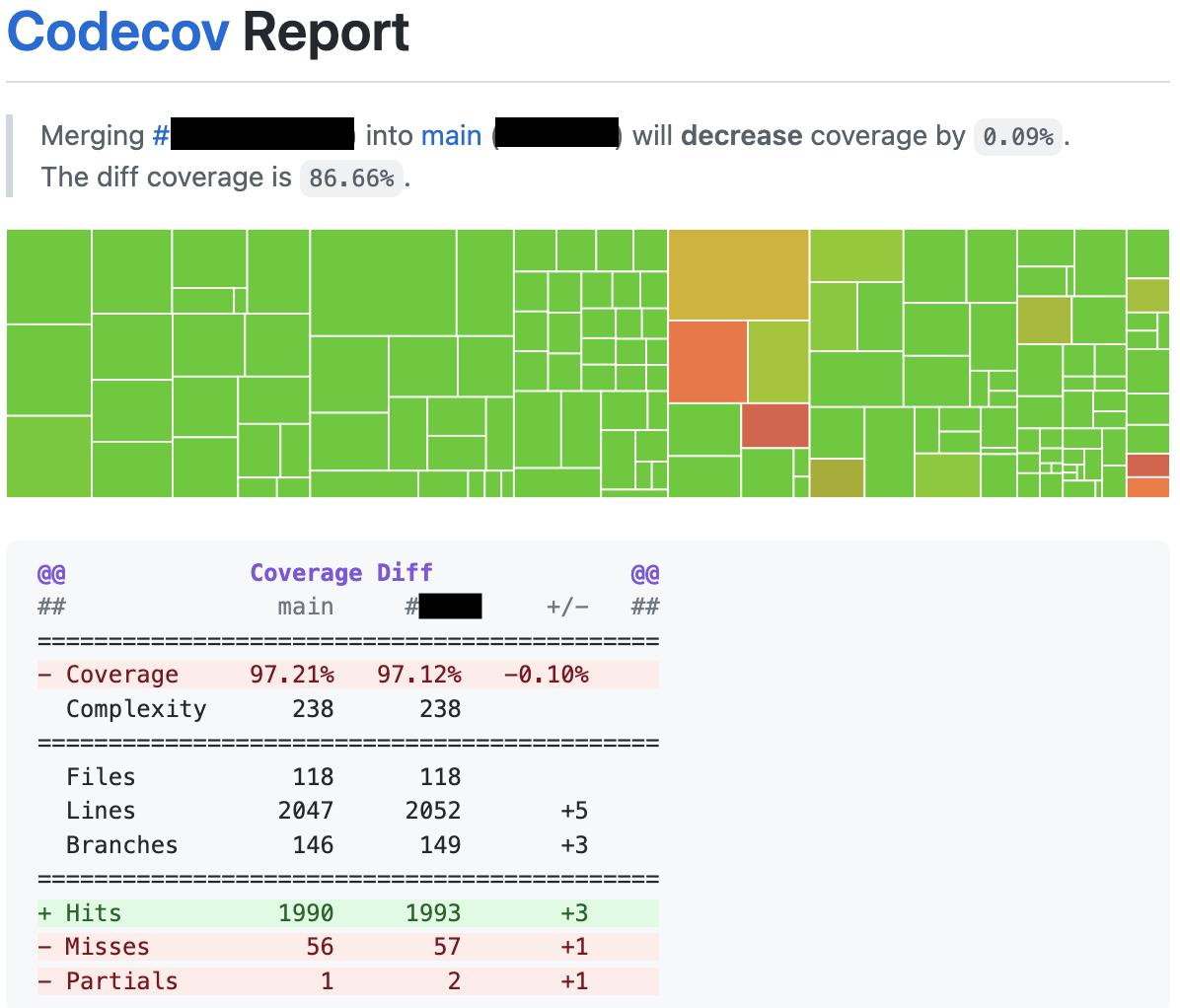
Task: Click the Misses value 57
Action: point(447,946)
